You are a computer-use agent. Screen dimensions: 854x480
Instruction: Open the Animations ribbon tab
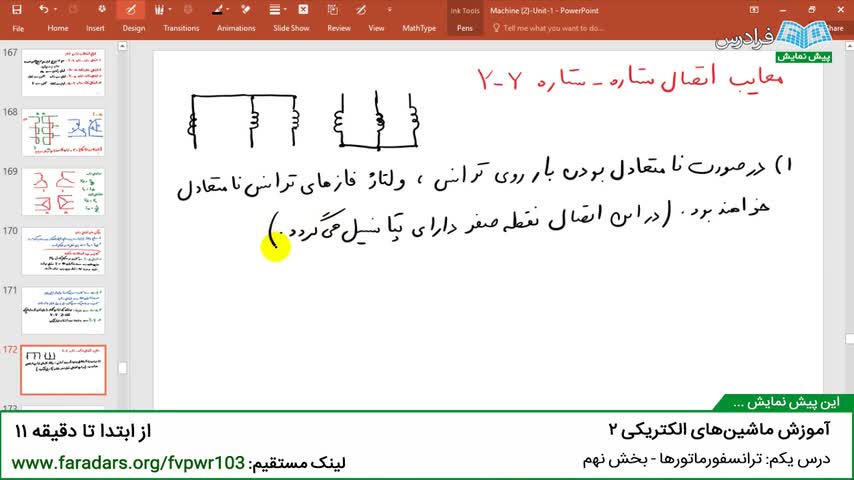[236, 28]
